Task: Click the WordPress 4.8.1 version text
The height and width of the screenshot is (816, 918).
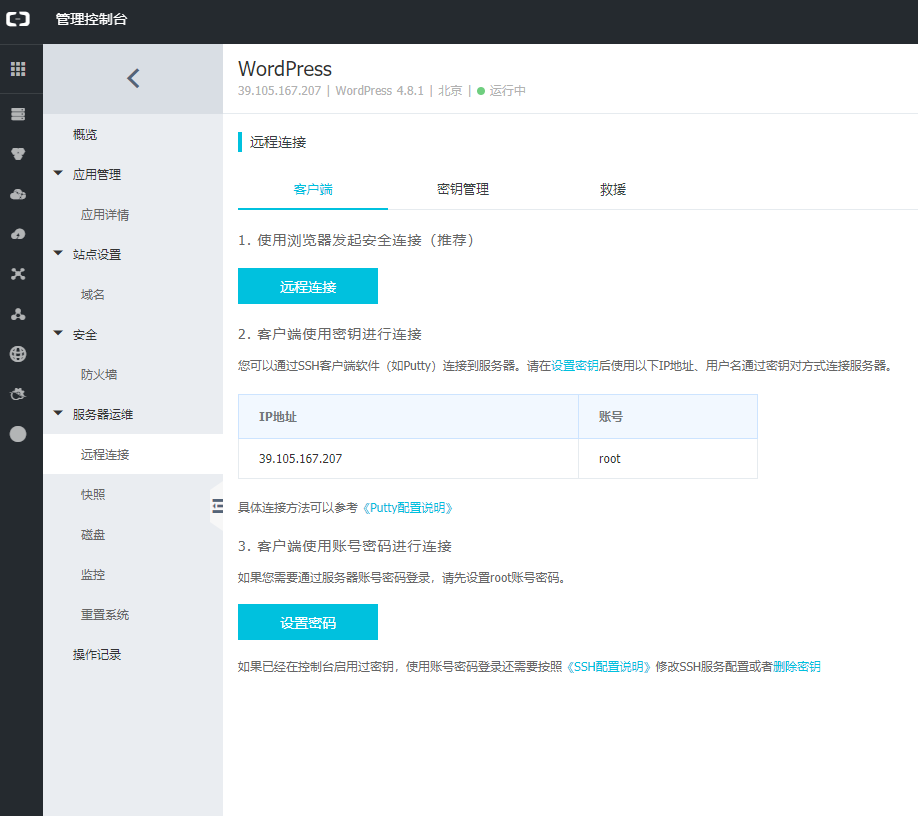Action: click(x=379, y=91)
